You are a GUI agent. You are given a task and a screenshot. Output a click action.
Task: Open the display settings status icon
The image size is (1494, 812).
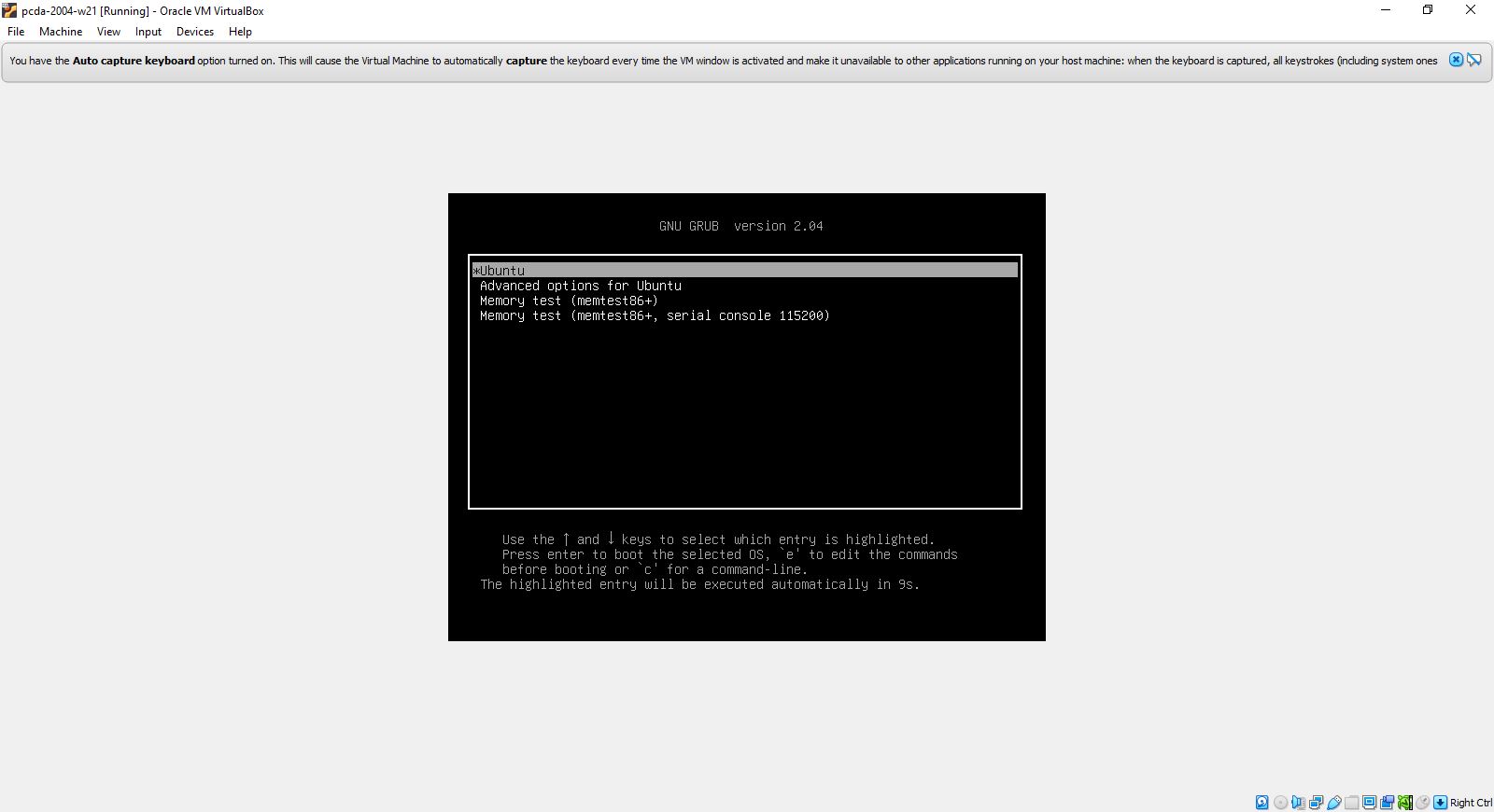coord(1369,803)
